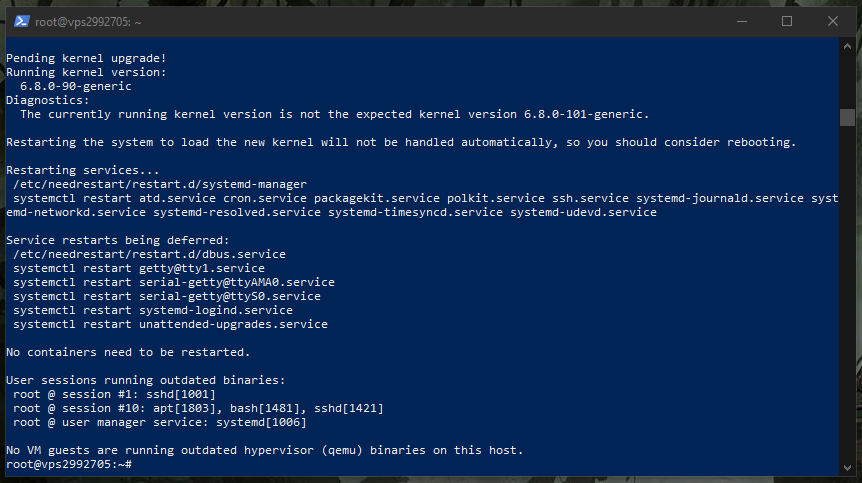This screenshot has height=483, width=862.
Task: Maximize the terminal window
Action: (x=787, y=21)
